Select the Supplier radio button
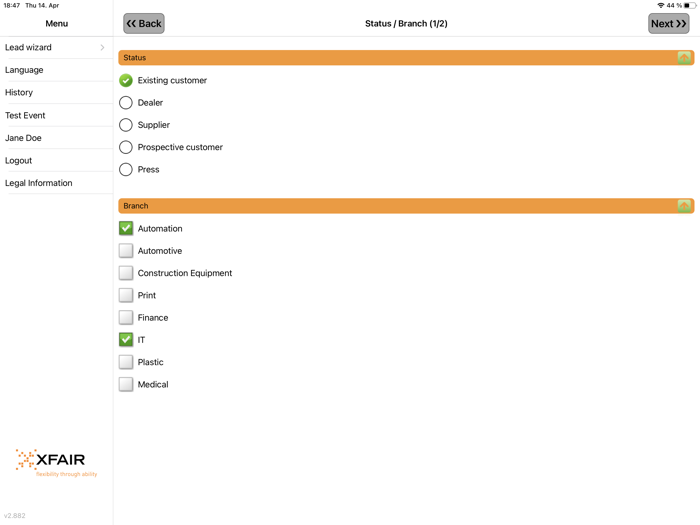 (126, 125)
